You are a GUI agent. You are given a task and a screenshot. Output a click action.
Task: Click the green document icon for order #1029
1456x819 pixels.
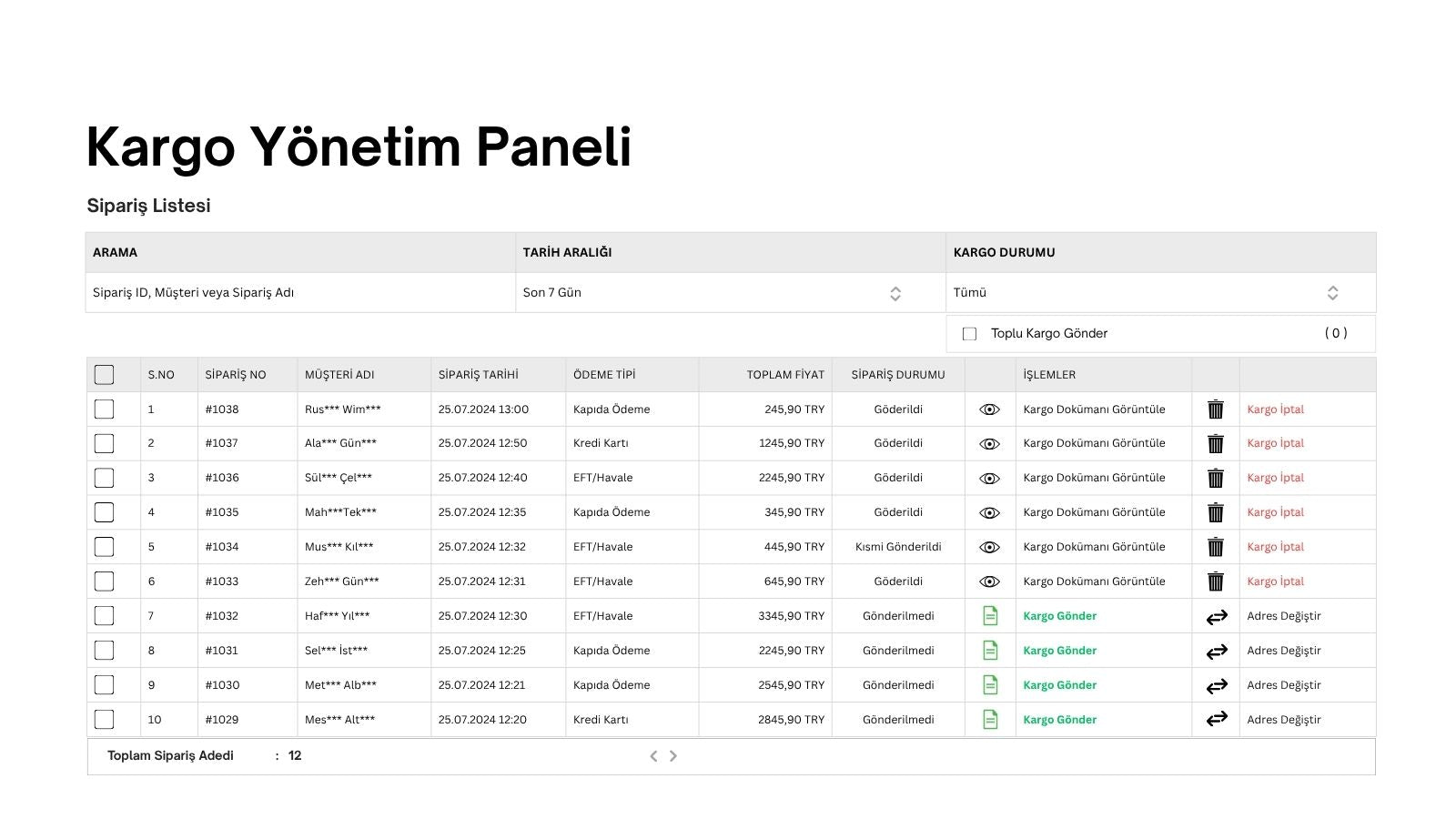(990, 720)
